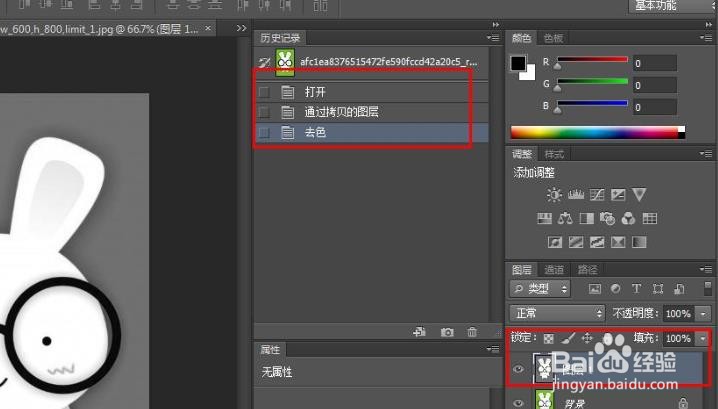This screenshot has width=718, height=409.
Task: Set history brush source to 通过拷贝的图层 state
Action: coord(264,112)
